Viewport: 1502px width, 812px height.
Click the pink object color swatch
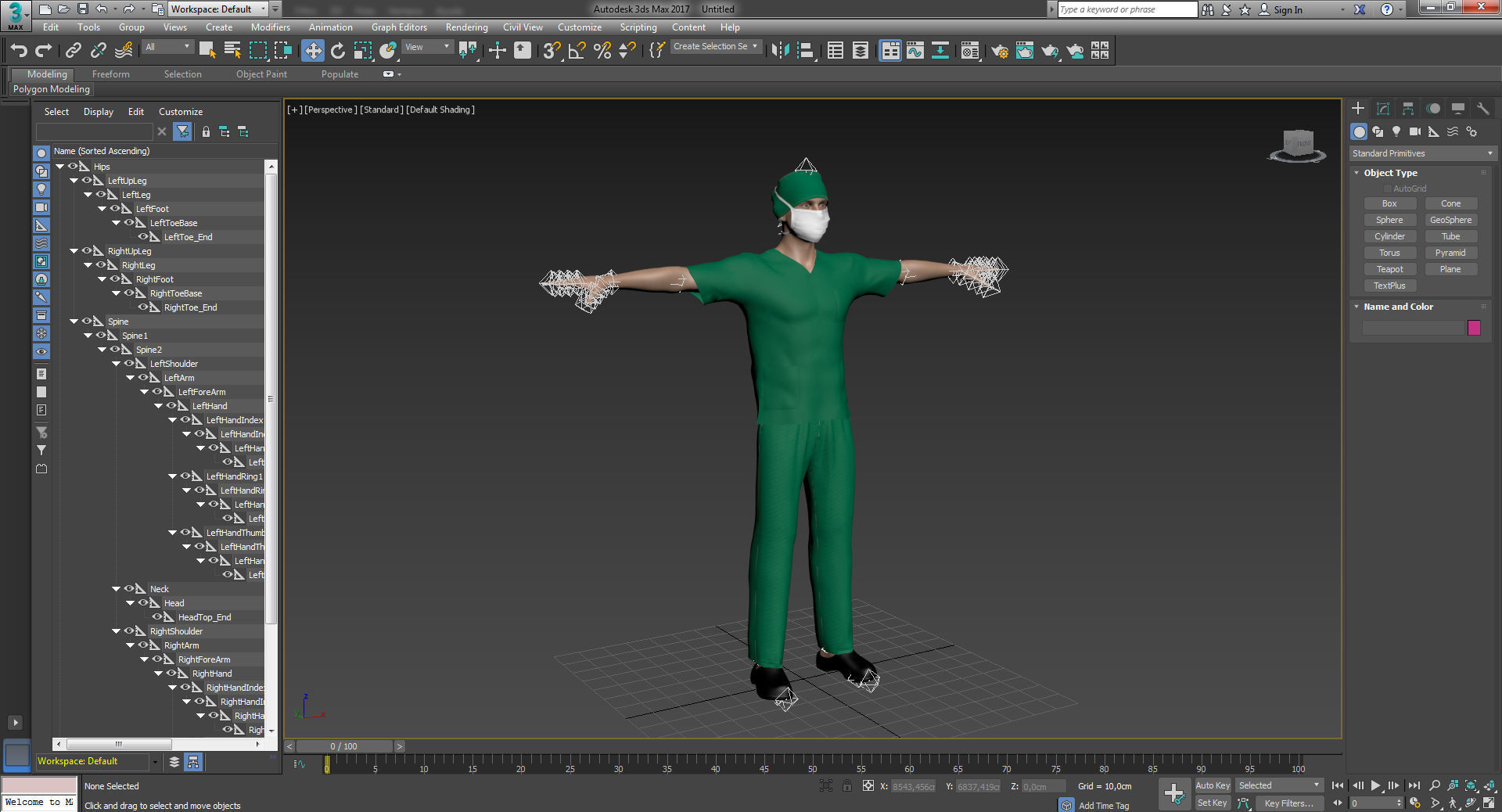click(x=1474, y=328)
